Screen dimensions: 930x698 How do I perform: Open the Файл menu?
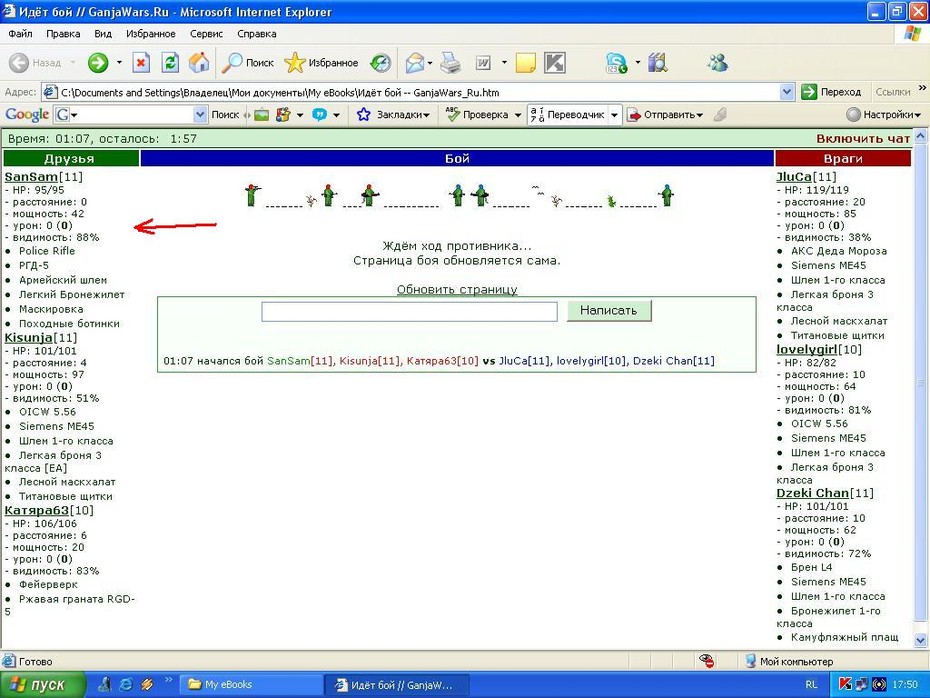[20, 34]
